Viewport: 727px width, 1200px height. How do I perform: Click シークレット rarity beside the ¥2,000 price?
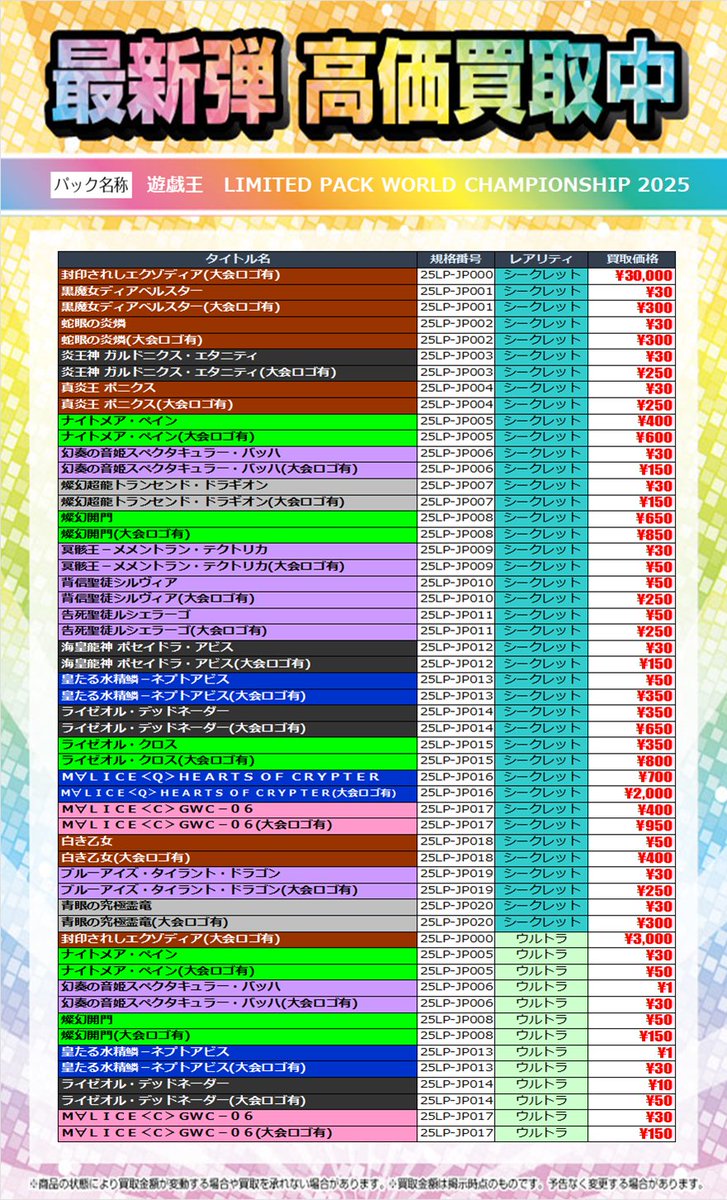pyautogui.click(x=539, y=793)
